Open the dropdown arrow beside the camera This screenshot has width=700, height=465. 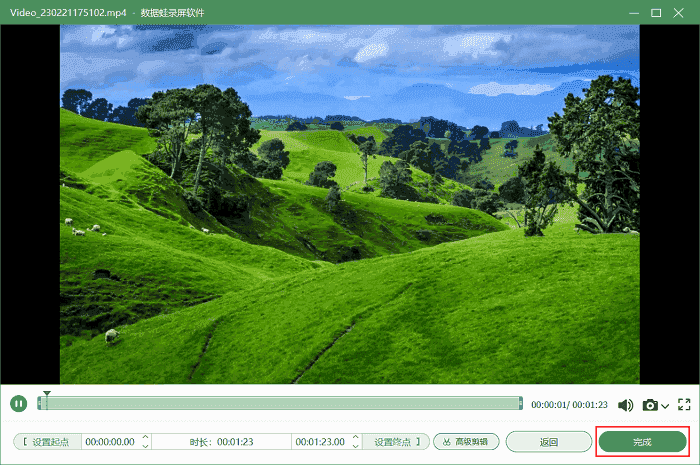pyautogui.click(x=665, y=406)
